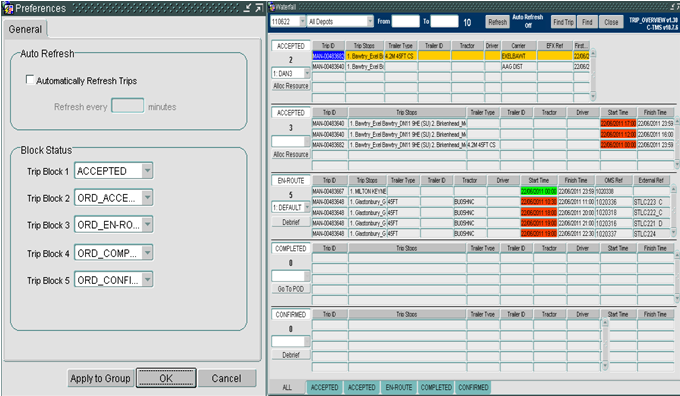The height and width of the screenshot is (396, 680).
Task: Cancel the Preferences dialog
Action: 226,378
